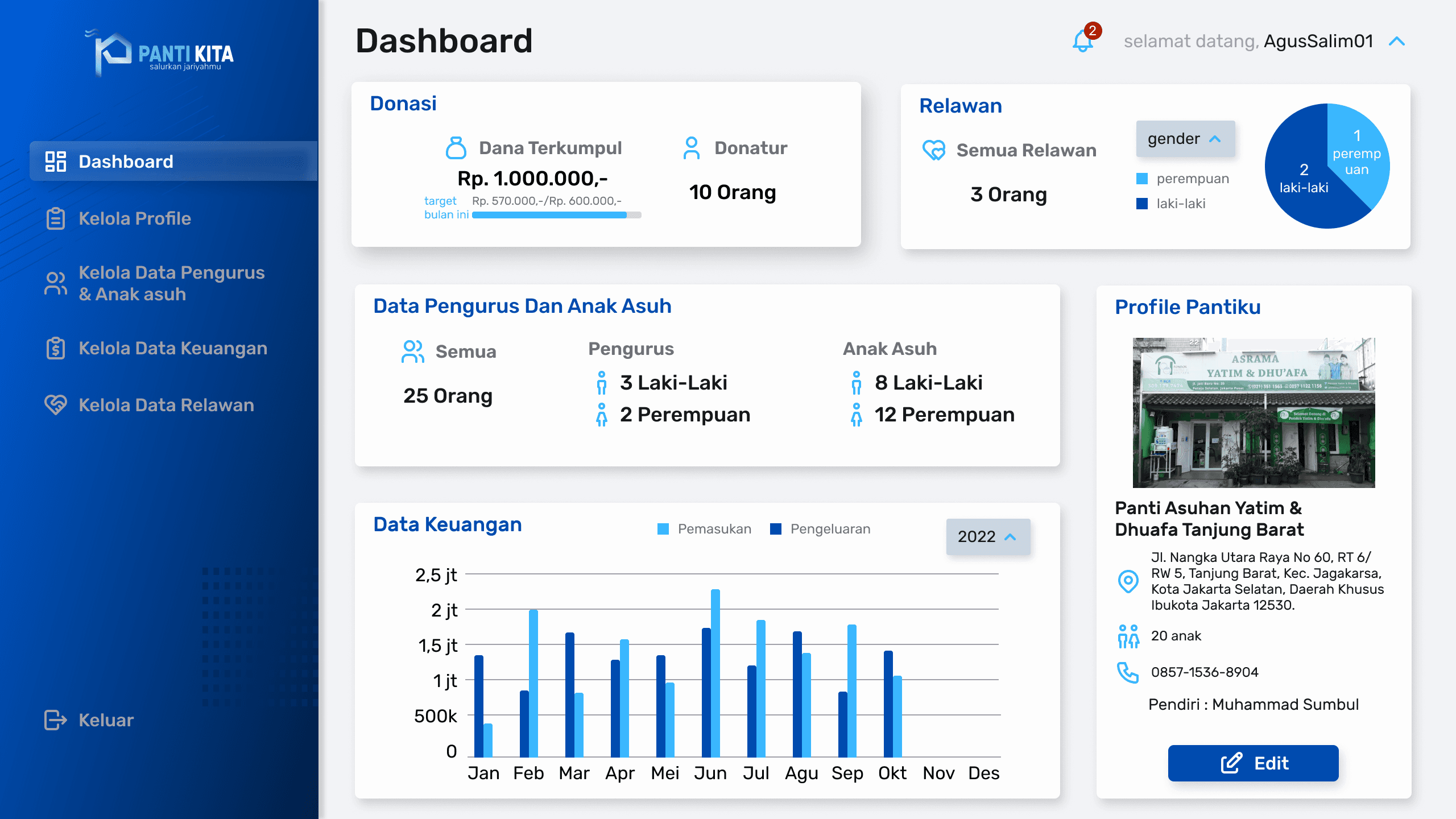1456x819 pixels.
Task: Open the gender dropdown
Action: 1185,139
